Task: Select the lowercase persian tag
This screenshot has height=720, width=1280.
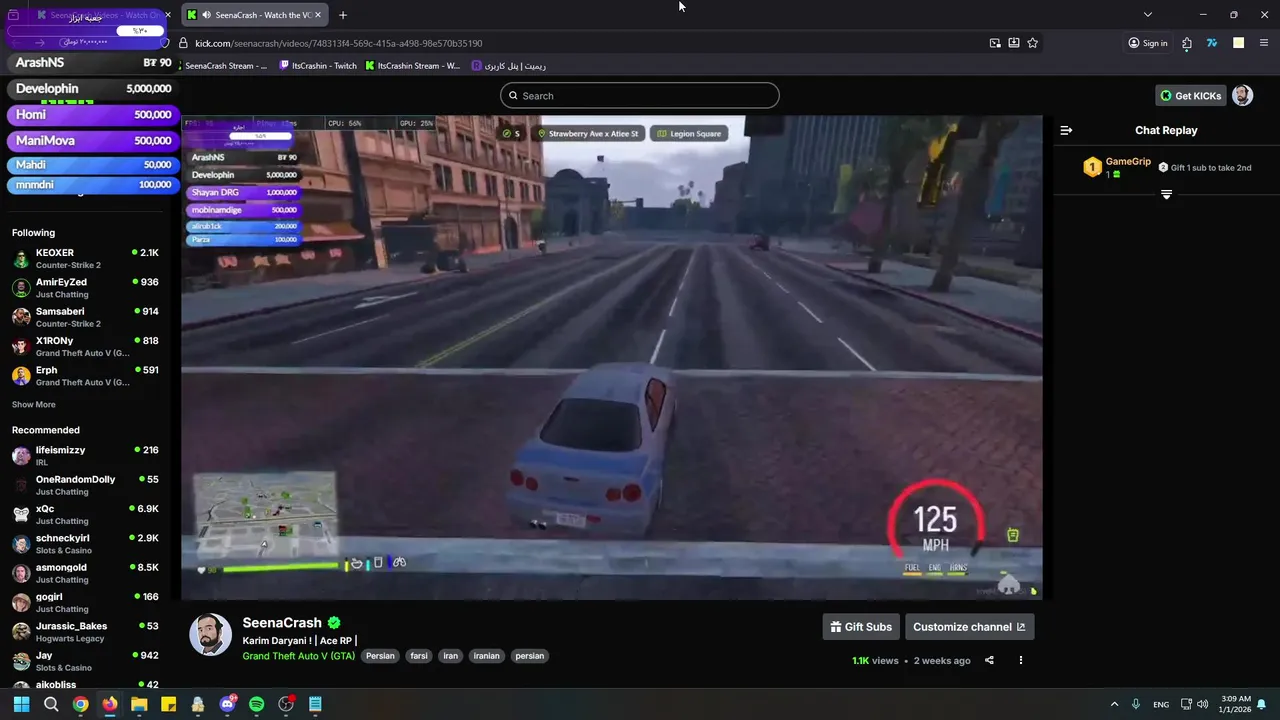Action: (529, 656)
